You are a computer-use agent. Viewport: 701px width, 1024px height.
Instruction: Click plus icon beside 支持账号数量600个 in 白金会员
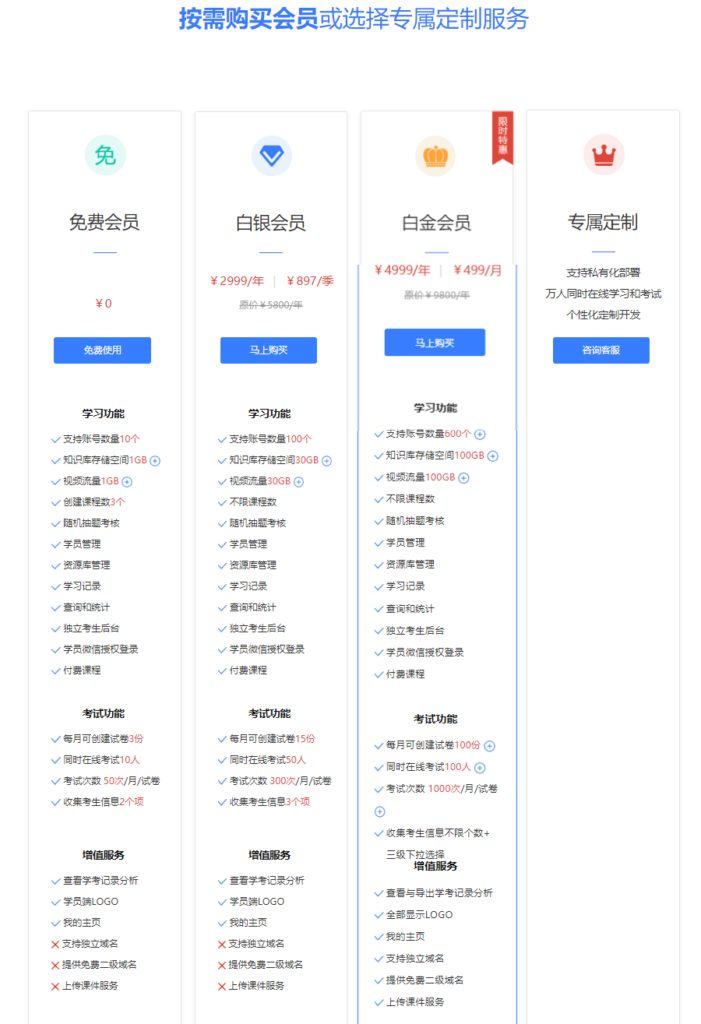click(480, 434)
